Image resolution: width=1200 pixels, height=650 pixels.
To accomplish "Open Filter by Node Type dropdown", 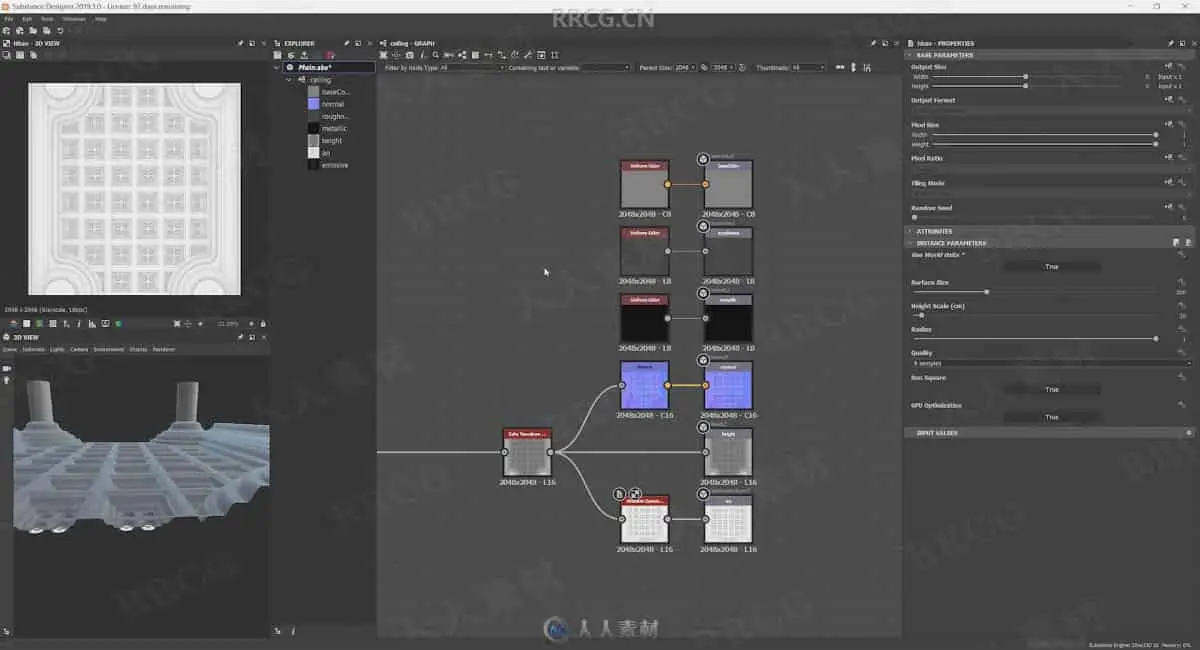I will (472, 67).
